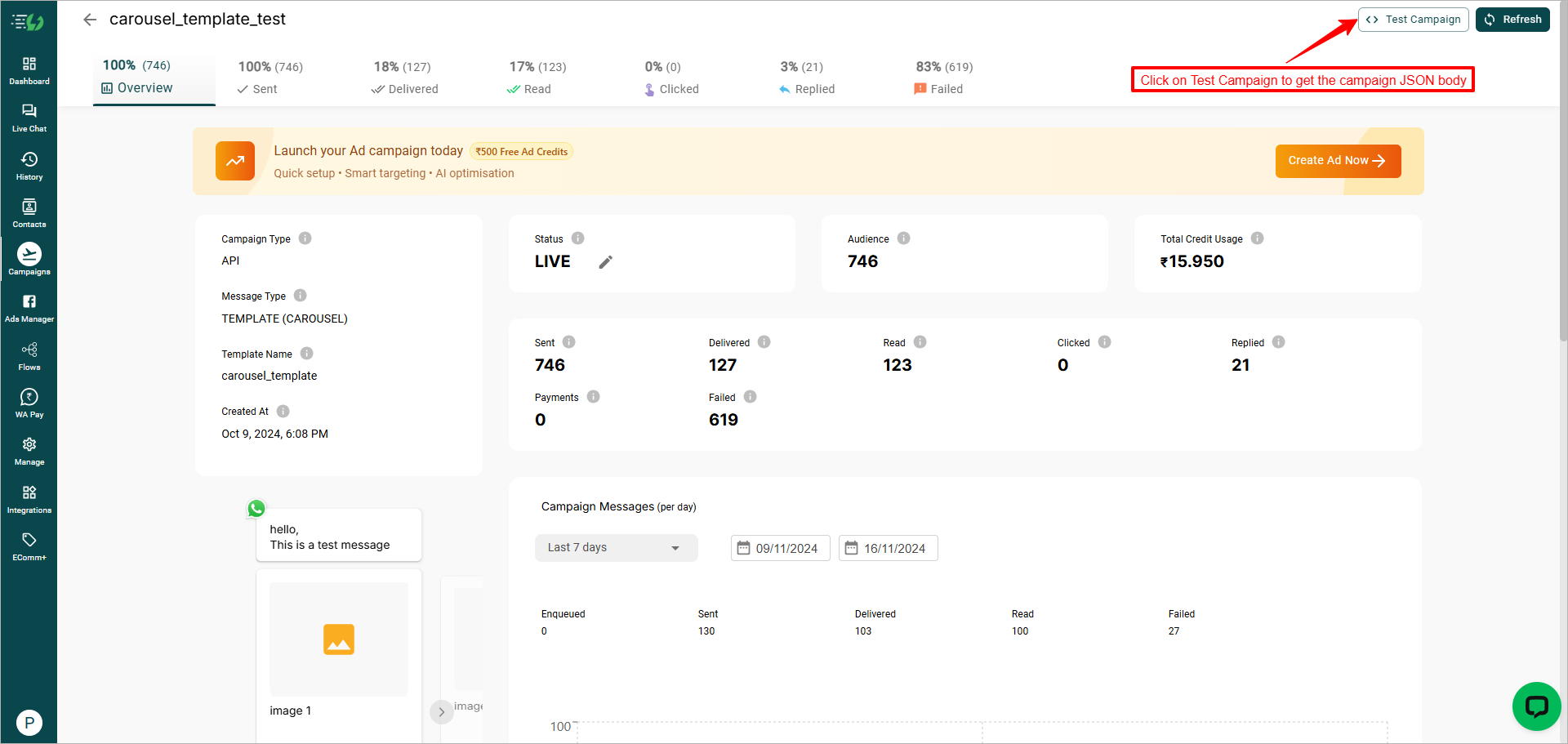
Task: Switch to the Delivered tab
Action: coord(405,78)
